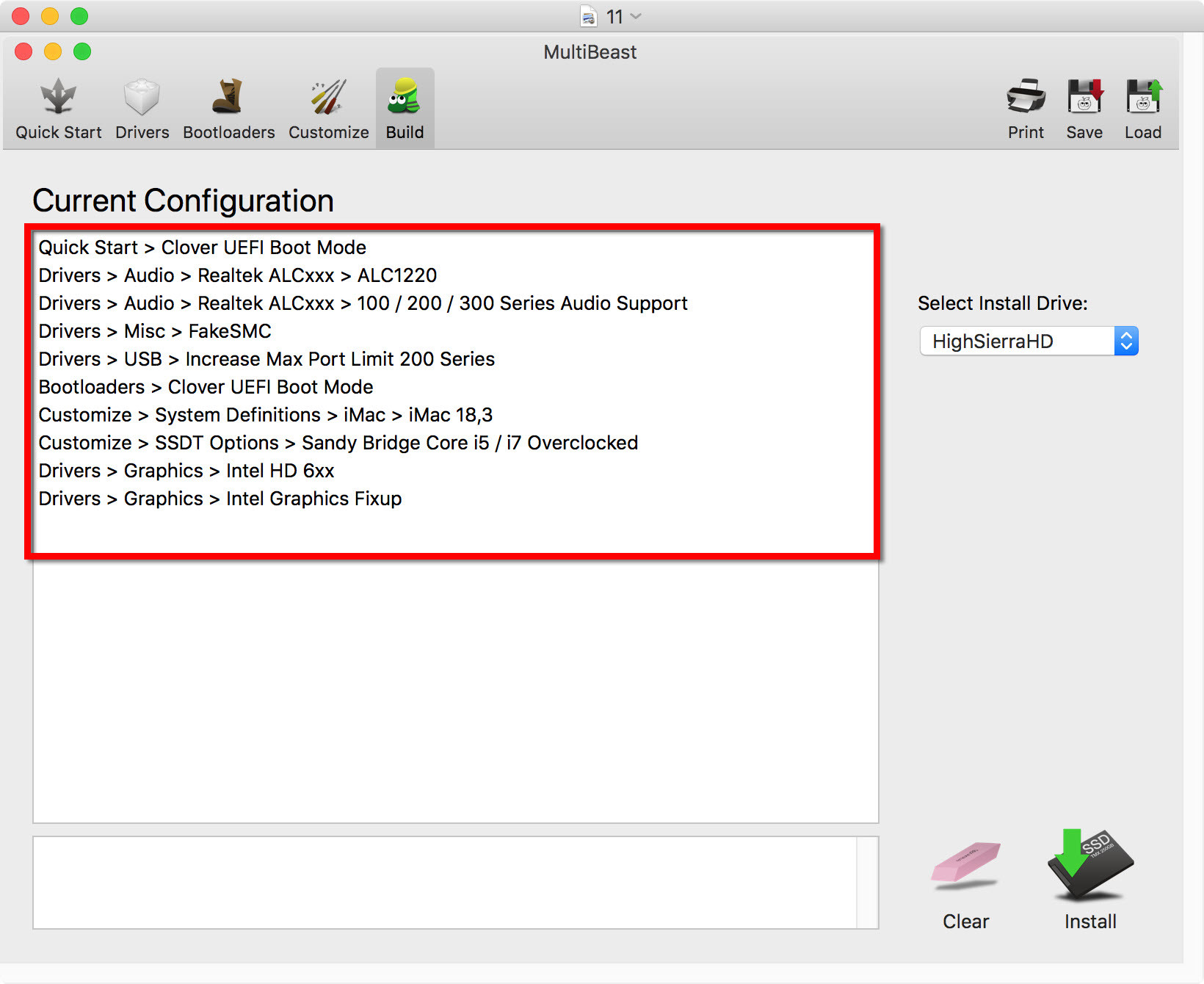The height and width of the screenshot is (984, 1204).
Task: Open the Customize tools section
Action: 328,109
